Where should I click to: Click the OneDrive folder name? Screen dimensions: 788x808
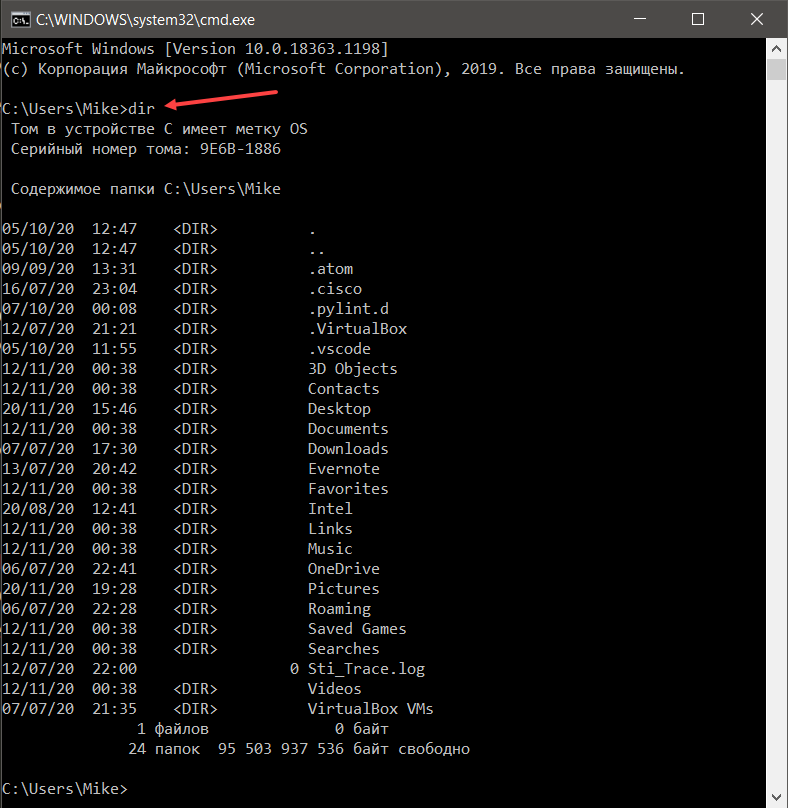click(x=344, y=569)
